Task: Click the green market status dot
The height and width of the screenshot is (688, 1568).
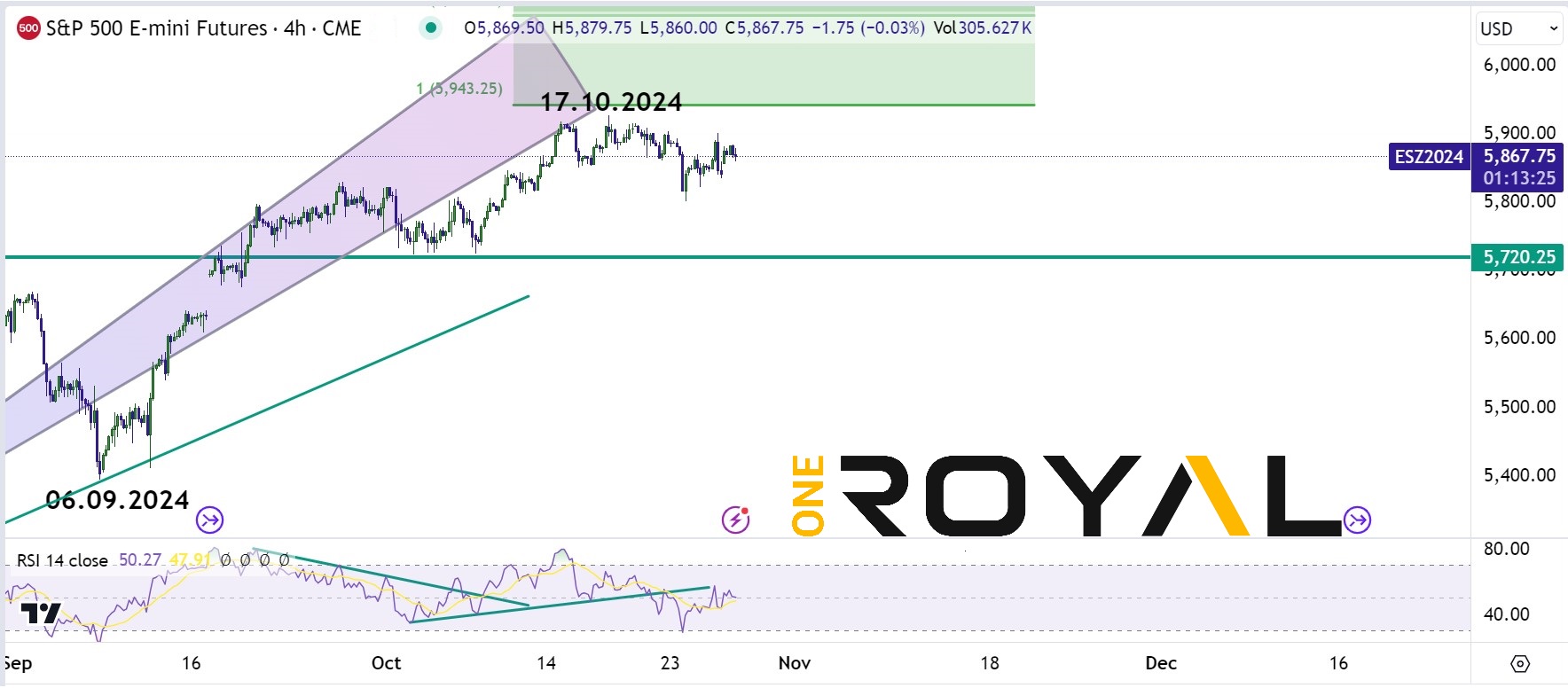Action: coord(431,28)
